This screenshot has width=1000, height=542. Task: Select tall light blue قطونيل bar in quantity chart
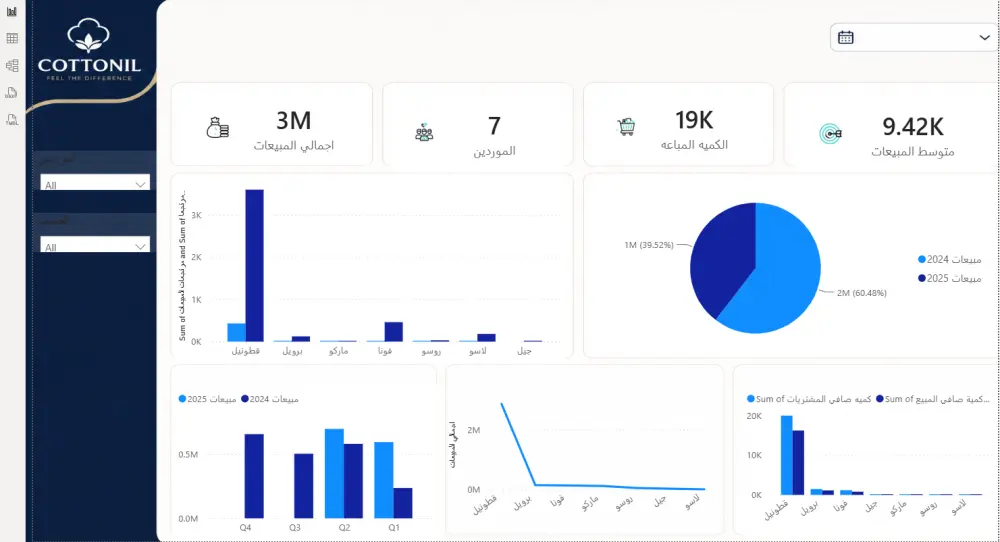click(x=786, y=455)
